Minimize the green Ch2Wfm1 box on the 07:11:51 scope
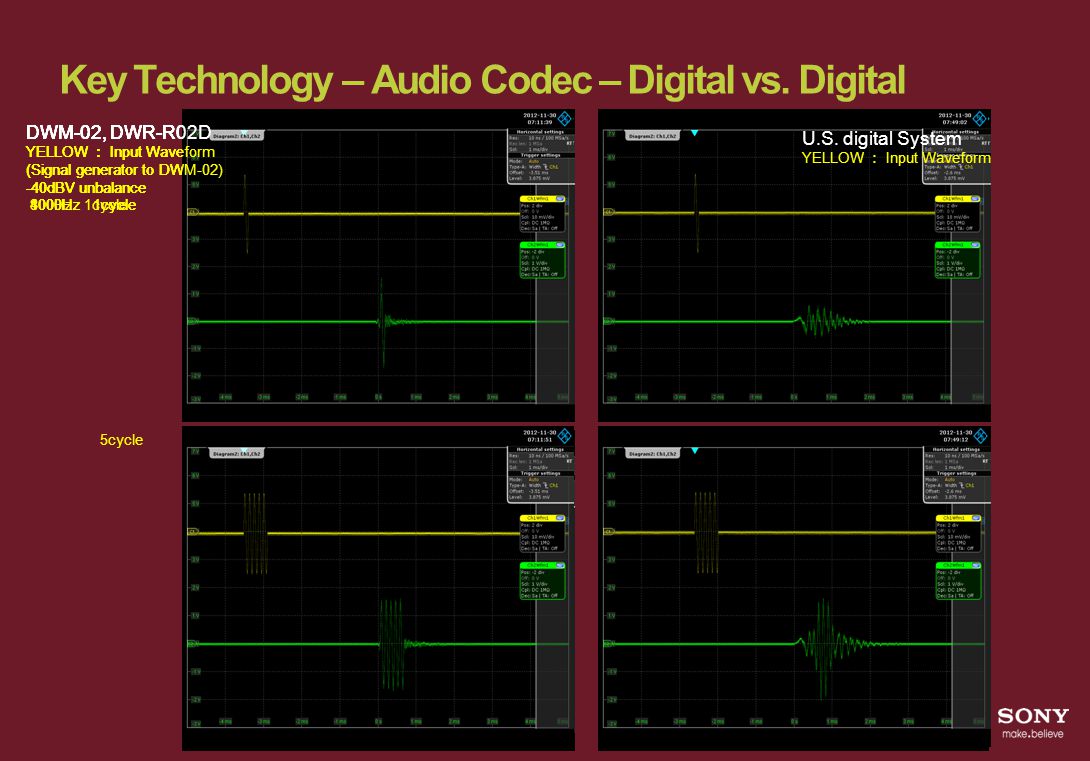The width and height of the screenshot is (1090, 761). click(560, 565)
